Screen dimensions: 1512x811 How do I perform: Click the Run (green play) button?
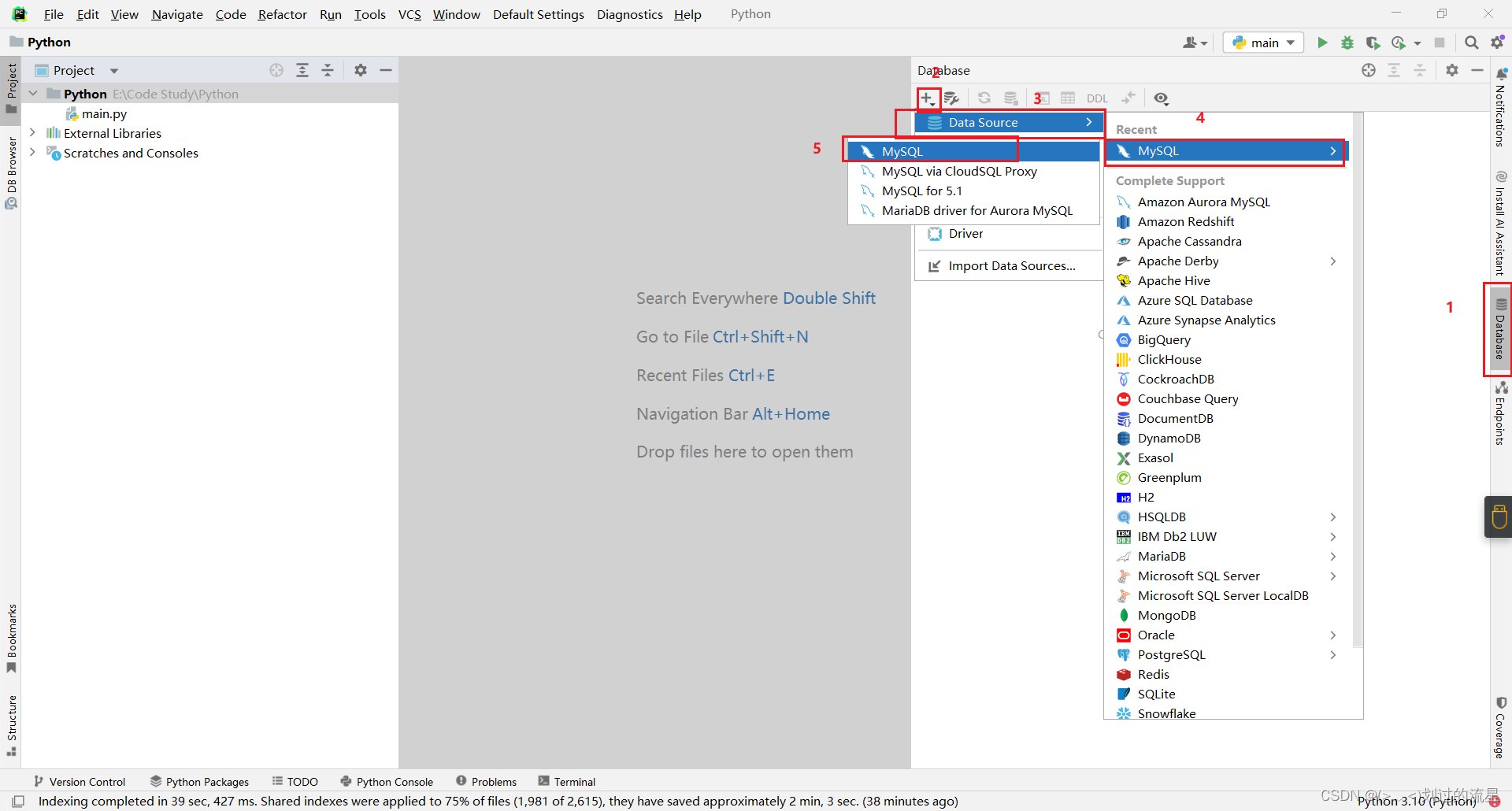tap(1322, 43)
